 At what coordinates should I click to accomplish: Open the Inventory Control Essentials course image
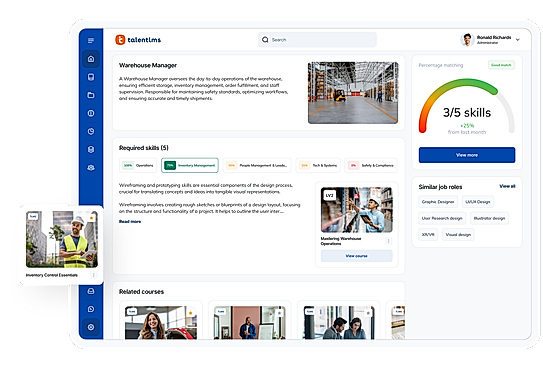(62, 239)
